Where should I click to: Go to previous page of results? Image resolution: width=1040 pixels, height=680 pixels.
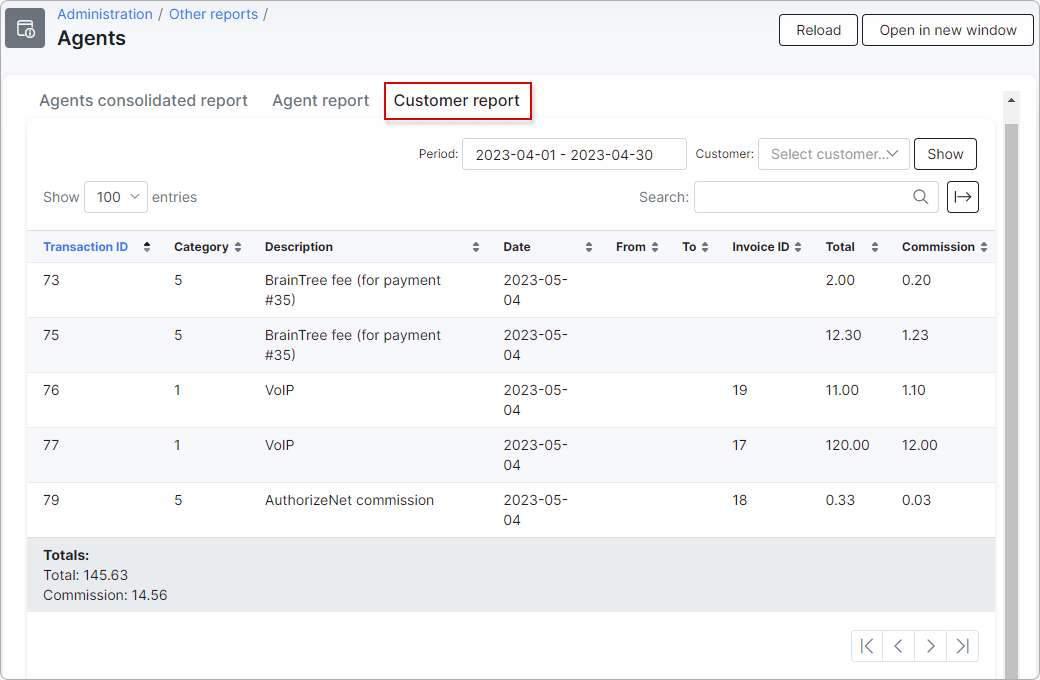coord(898,646)
